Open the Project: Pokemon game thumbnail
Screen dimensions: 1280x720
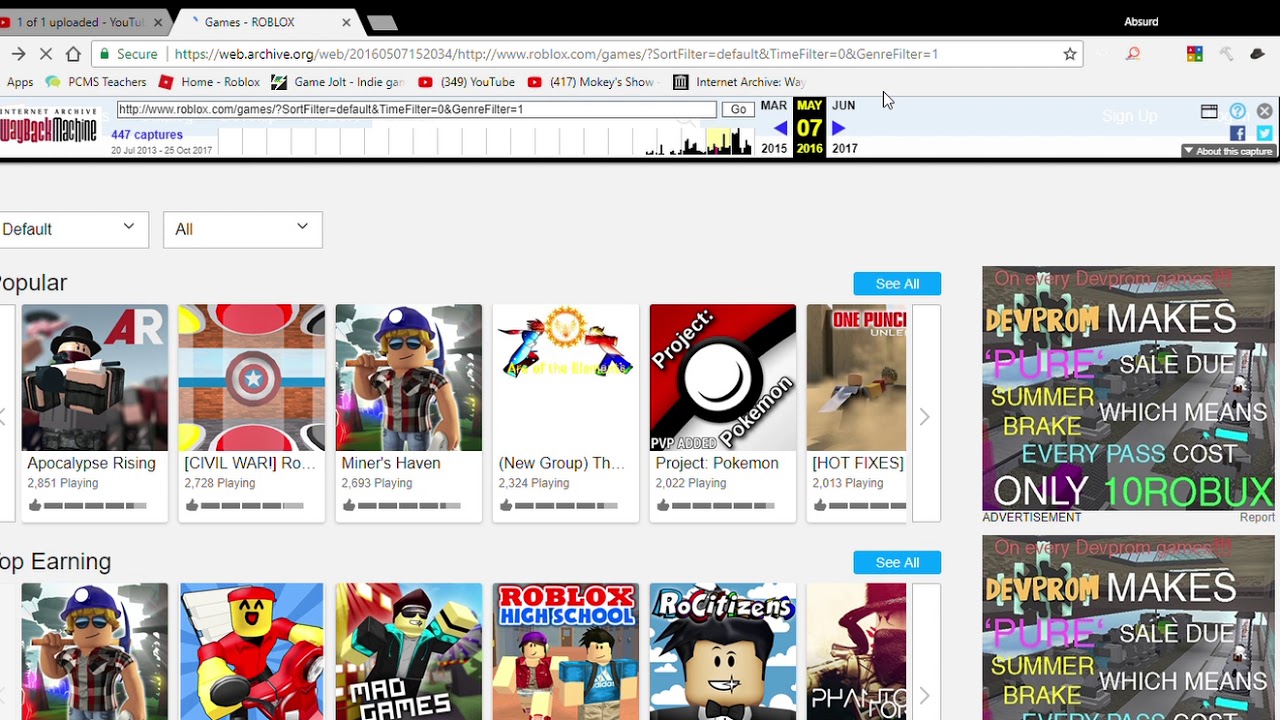coord(723,378)
